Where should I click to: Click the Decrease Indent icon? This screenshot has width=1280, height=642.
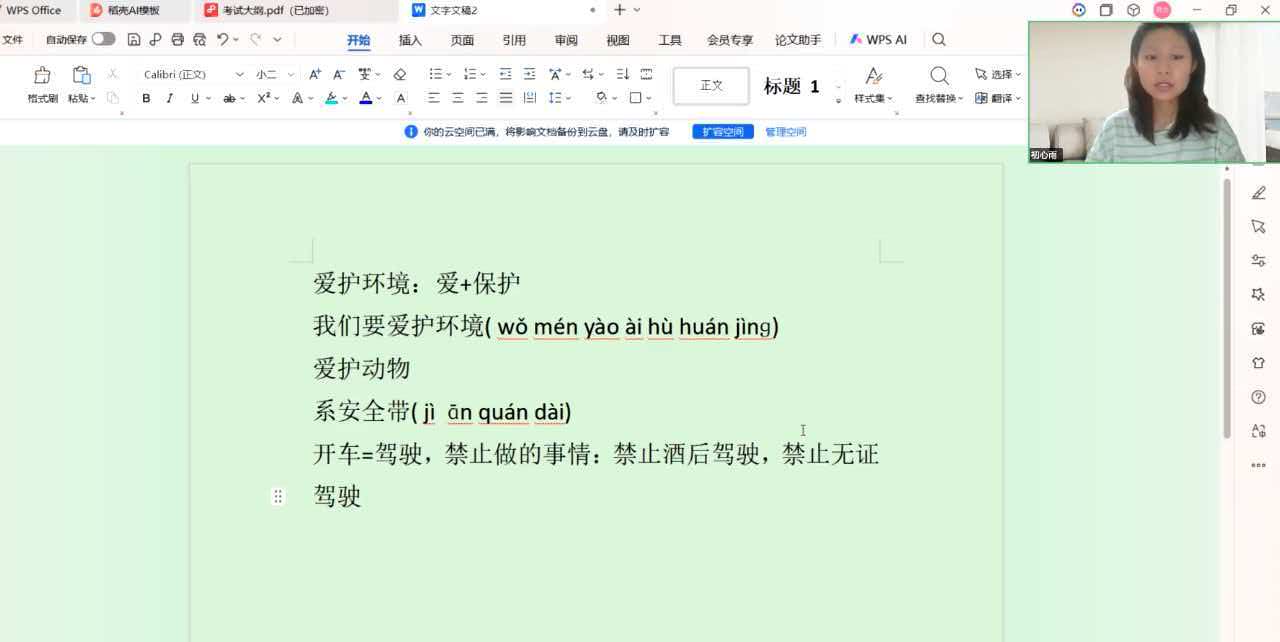(505, 74)
